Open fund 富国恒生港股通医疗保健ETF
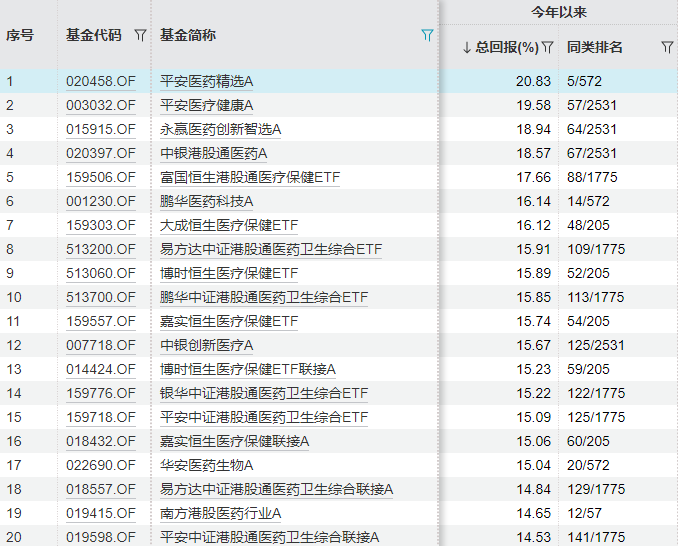This screenshot has height=546, width=678. pos(250,177)
